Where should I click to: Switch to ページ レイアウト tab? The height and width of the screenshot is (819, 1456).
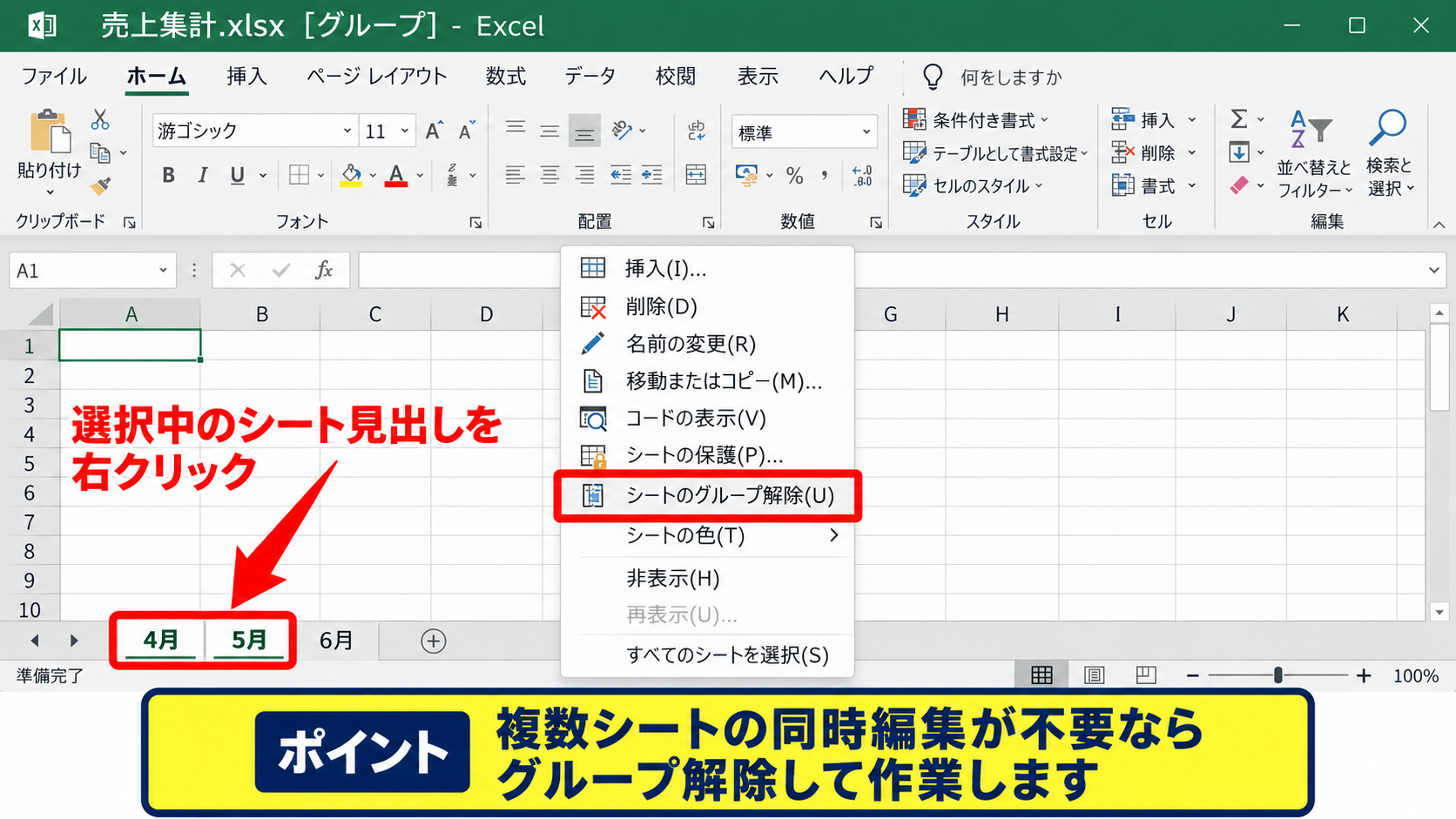[376, 77]
